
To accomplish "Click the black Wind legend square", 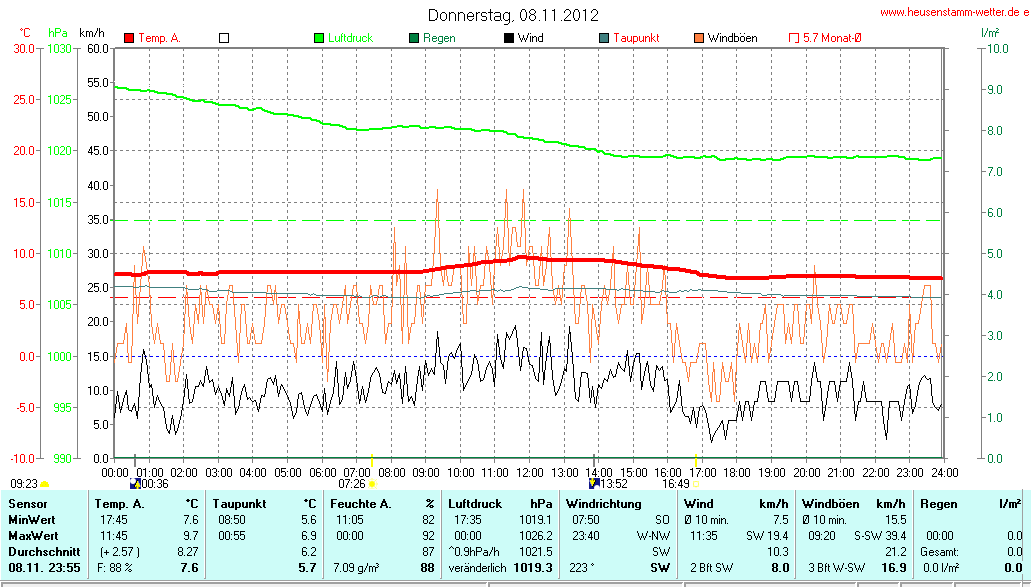I will 509,38.
